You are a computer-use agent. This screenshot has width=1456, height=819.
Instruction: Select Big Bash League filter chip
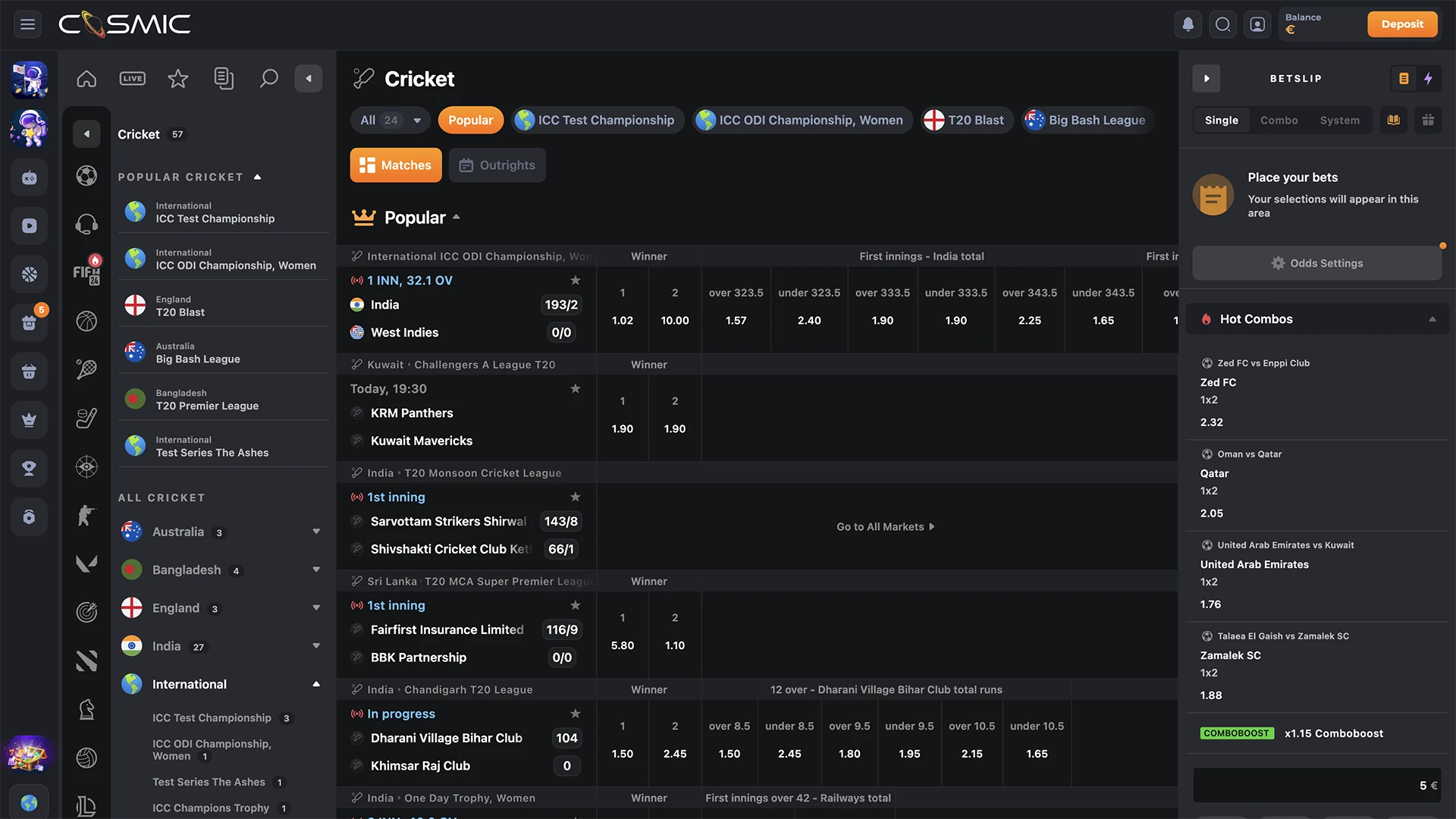click(x=1087, y=120)
